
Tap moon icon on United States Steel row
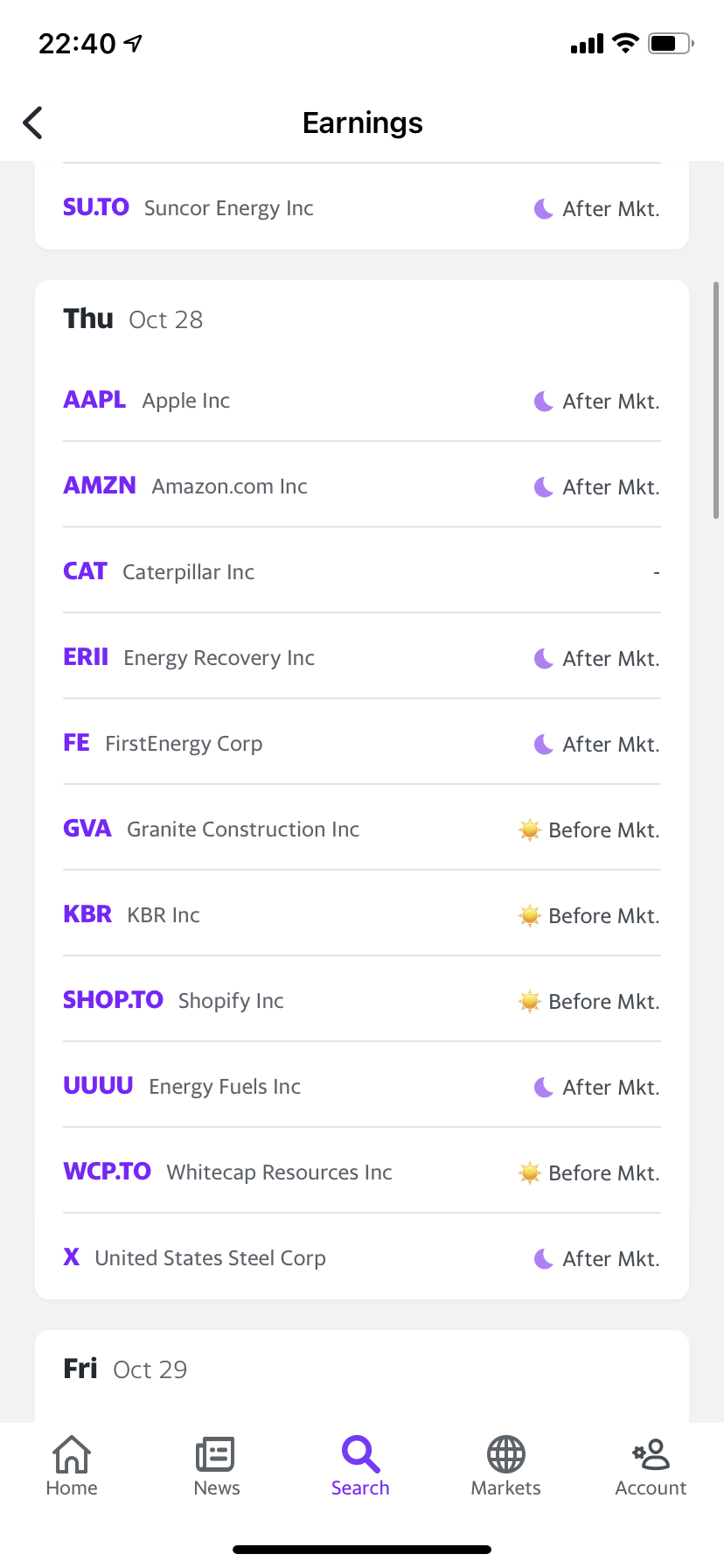point(544,1259)
